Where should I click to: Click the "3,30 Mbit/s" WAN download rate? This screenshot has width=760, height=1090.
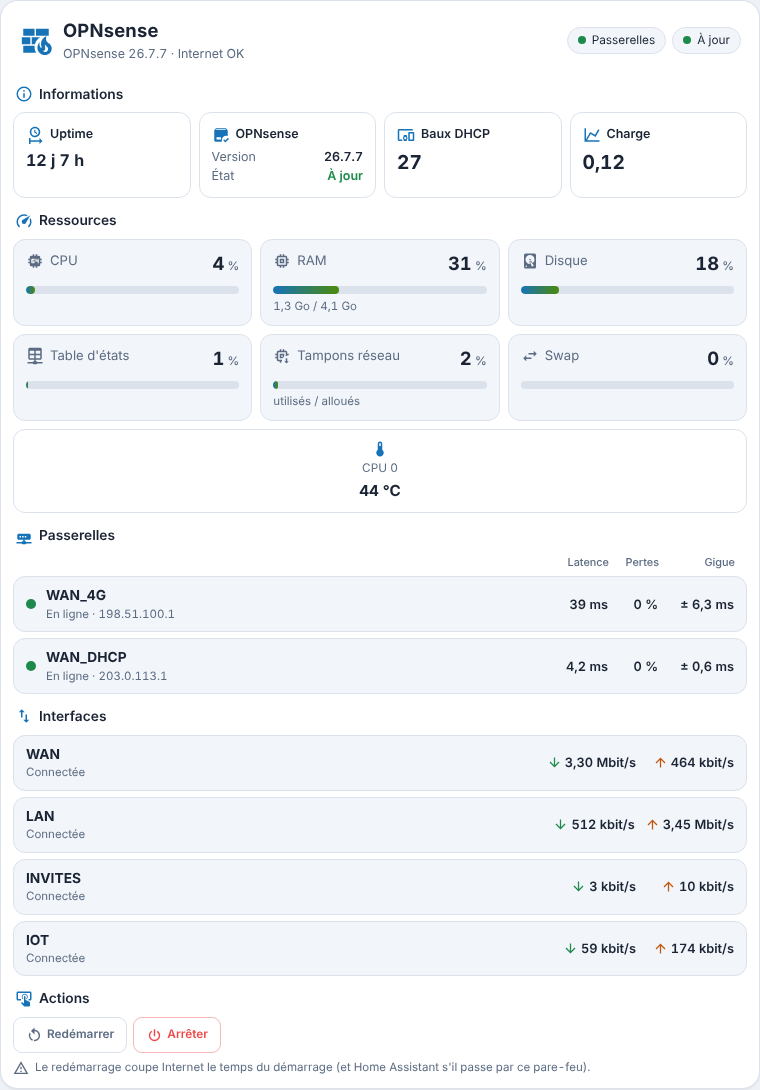point(600,763)
